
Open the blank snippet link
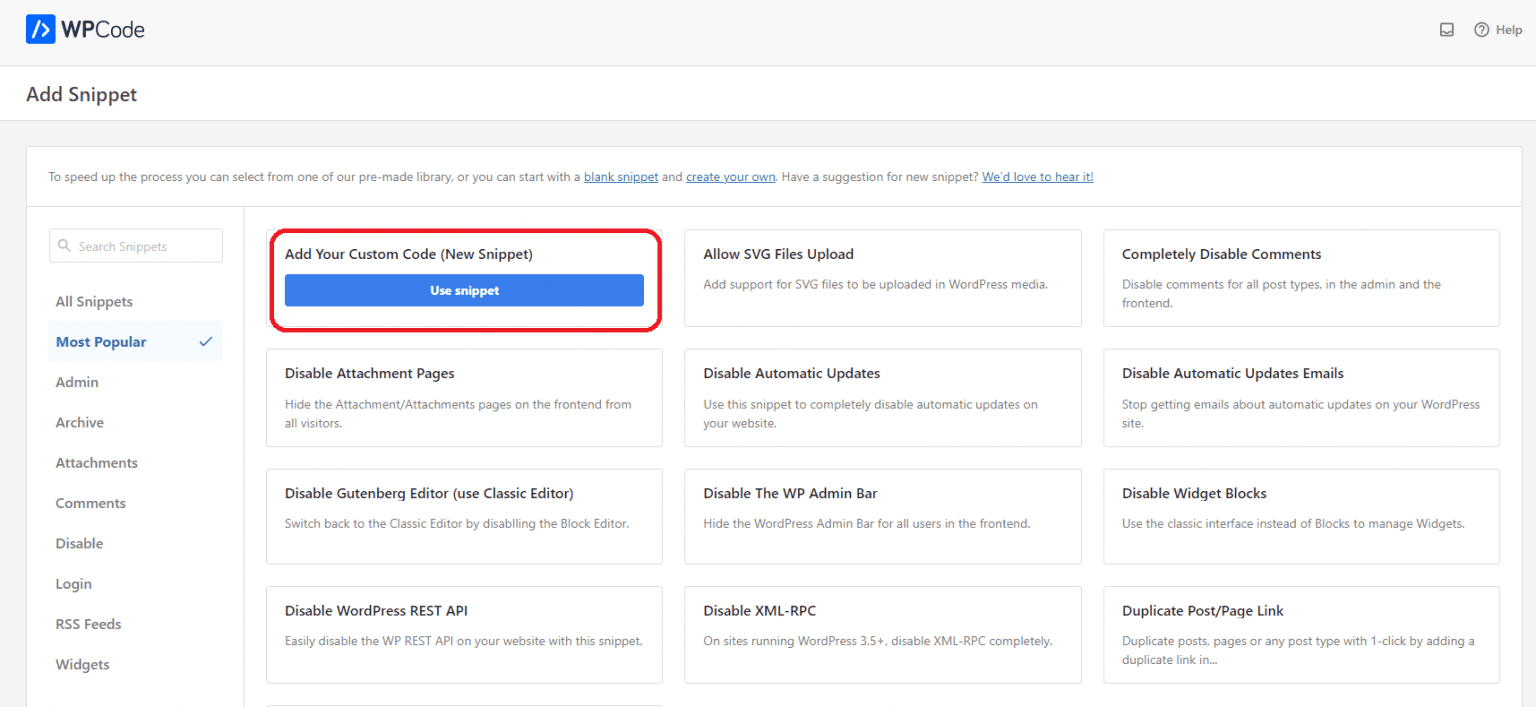620,176
